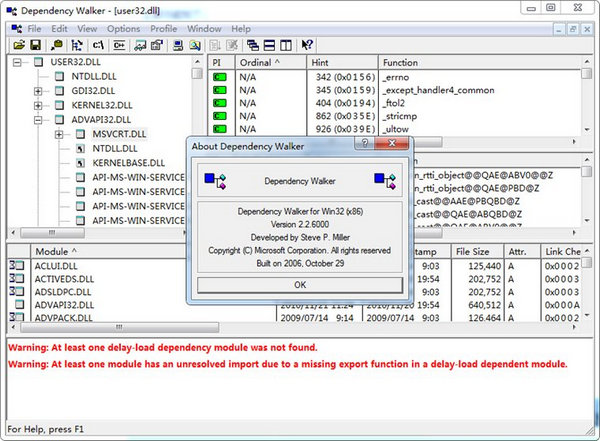600x441 pixels.
Task: Open the View menu
Action: [x=87, y=29]
